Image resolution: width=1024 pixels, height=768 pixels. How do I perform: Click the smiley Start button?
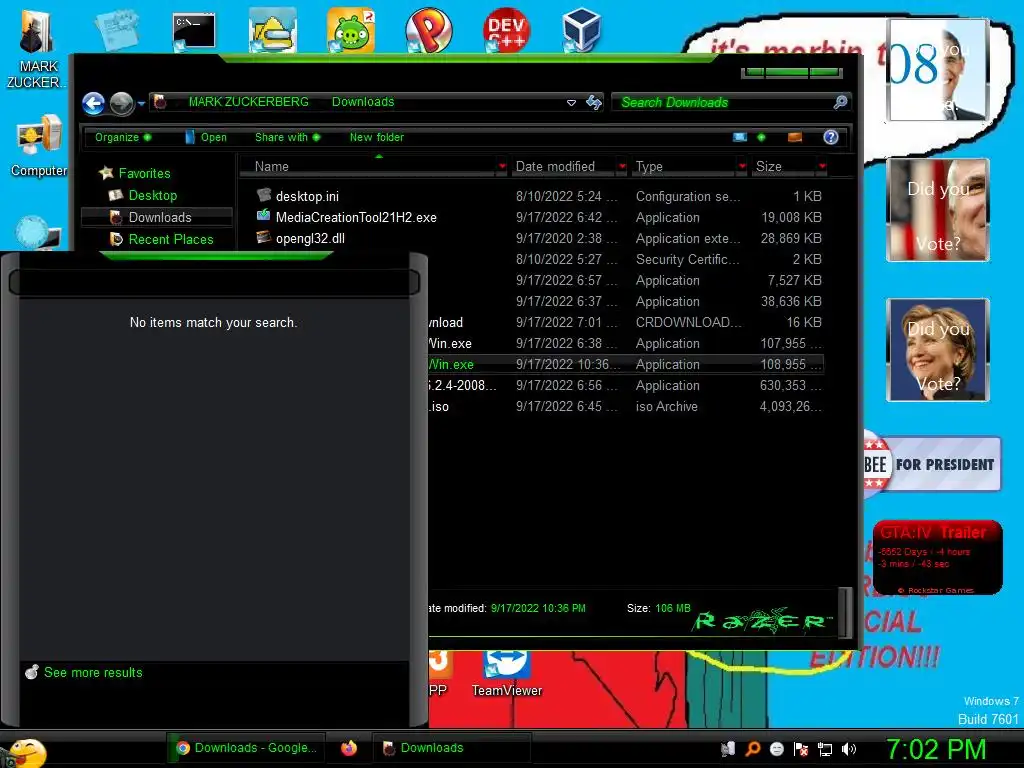(x=25, y=753)
